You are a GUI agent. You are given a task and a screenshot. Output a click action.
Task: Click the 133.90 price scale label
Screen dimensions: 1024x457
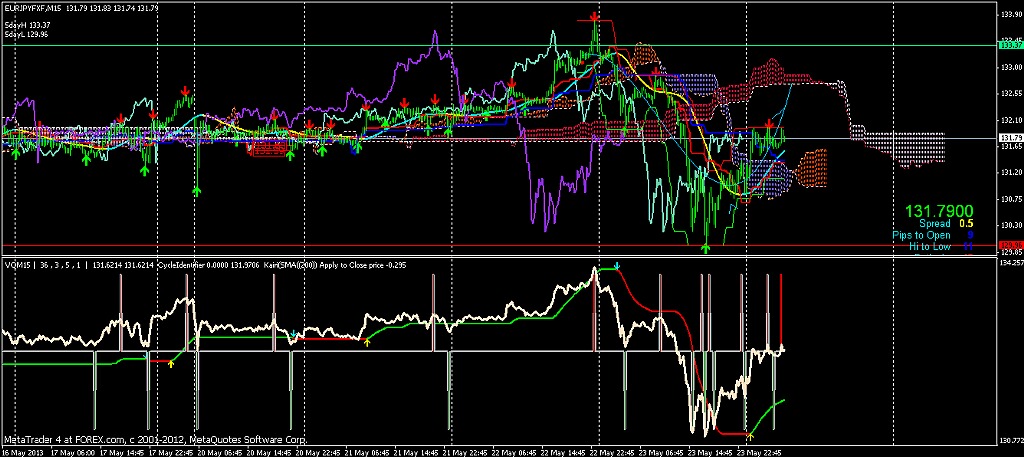coord(1010,14)
